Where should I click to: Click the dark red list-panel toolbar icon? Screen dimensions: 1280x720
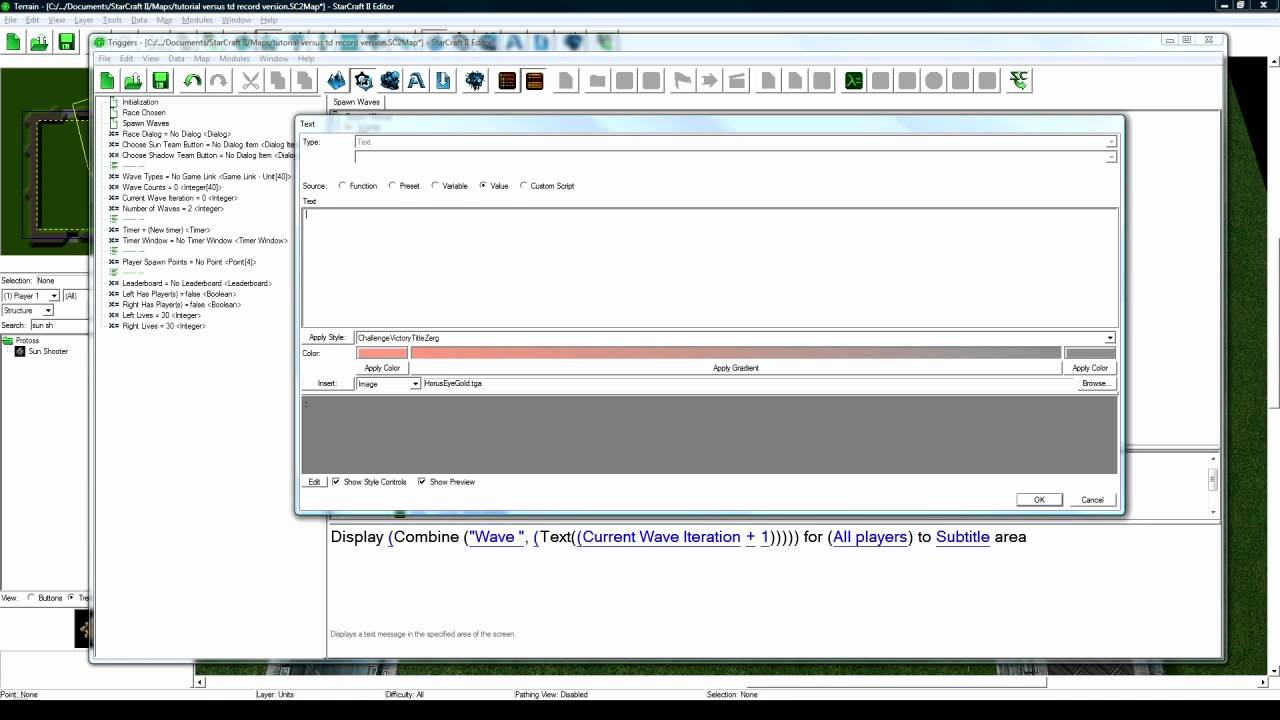click(507, 81)
